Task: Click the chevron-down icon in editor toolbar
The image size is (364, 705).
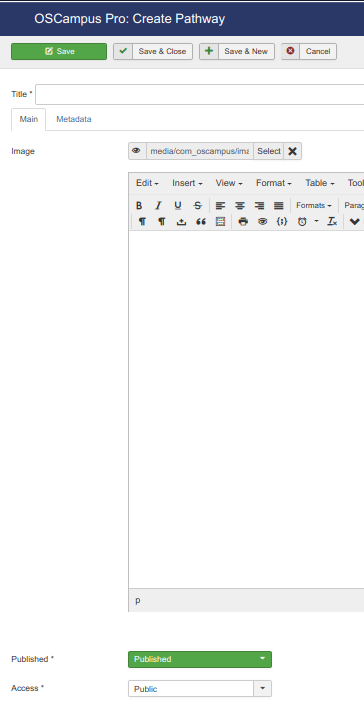Action: point(355,221)
